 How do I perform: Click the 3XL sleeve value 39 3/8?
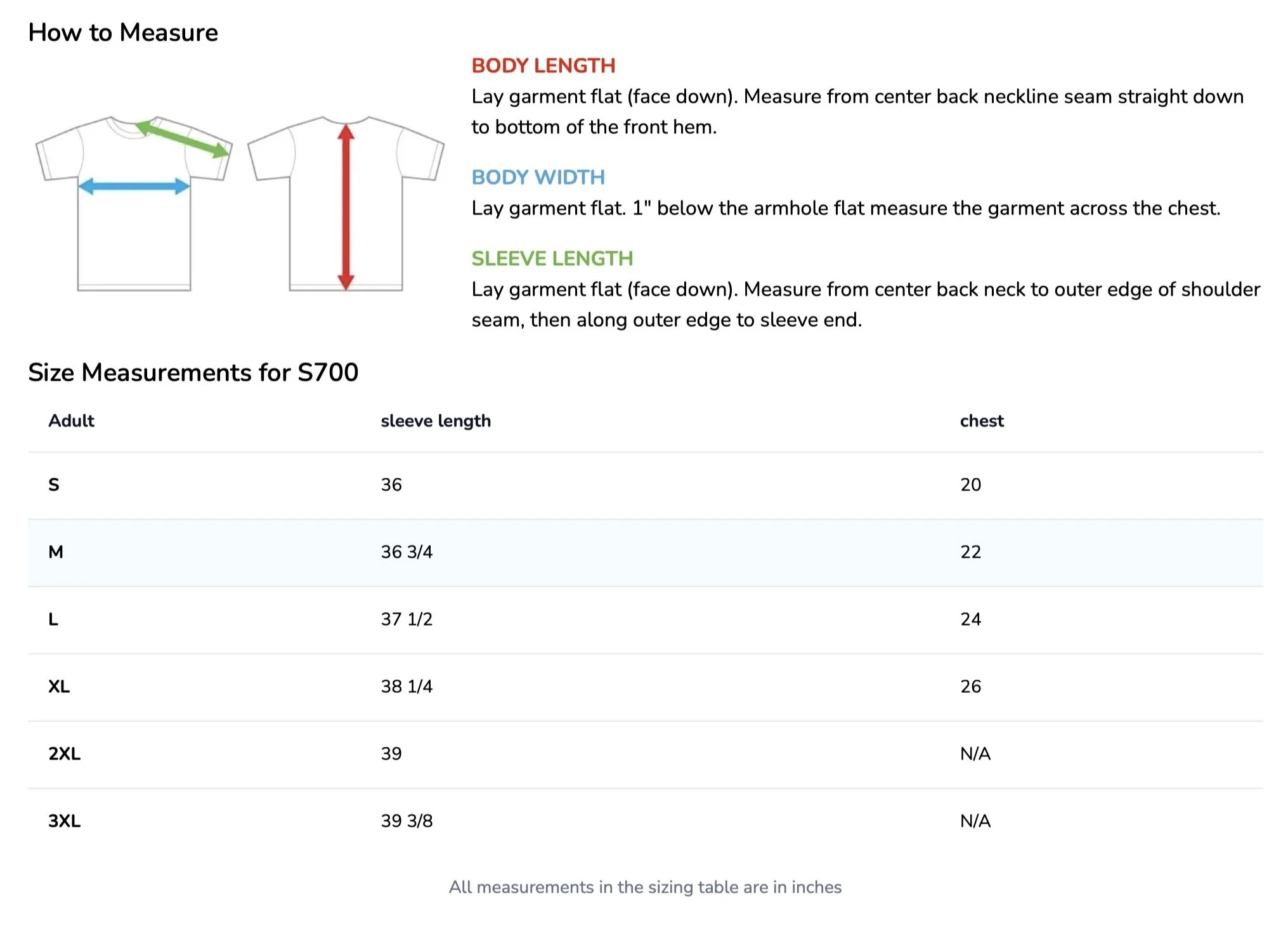point(407,821)
